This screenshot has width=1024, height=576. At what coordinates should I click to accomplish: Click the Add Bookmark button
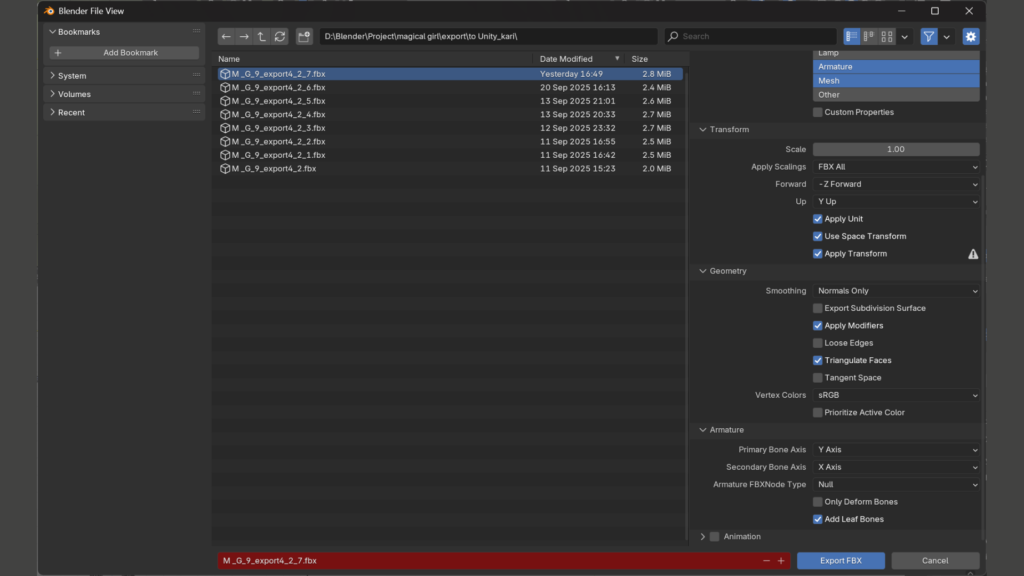coord(125,52)
